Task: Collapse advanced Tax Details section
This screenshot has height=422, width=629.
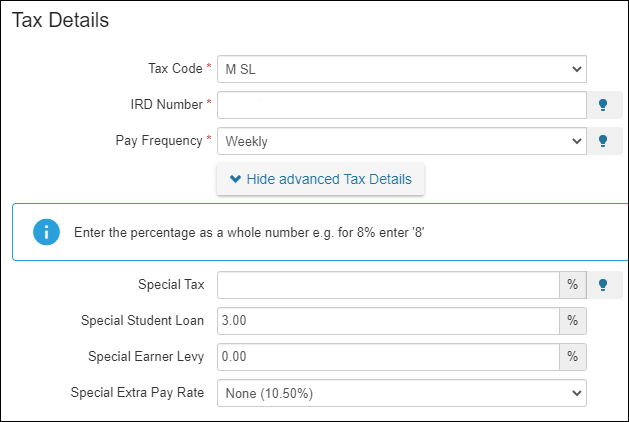Action: click(320, 179)
